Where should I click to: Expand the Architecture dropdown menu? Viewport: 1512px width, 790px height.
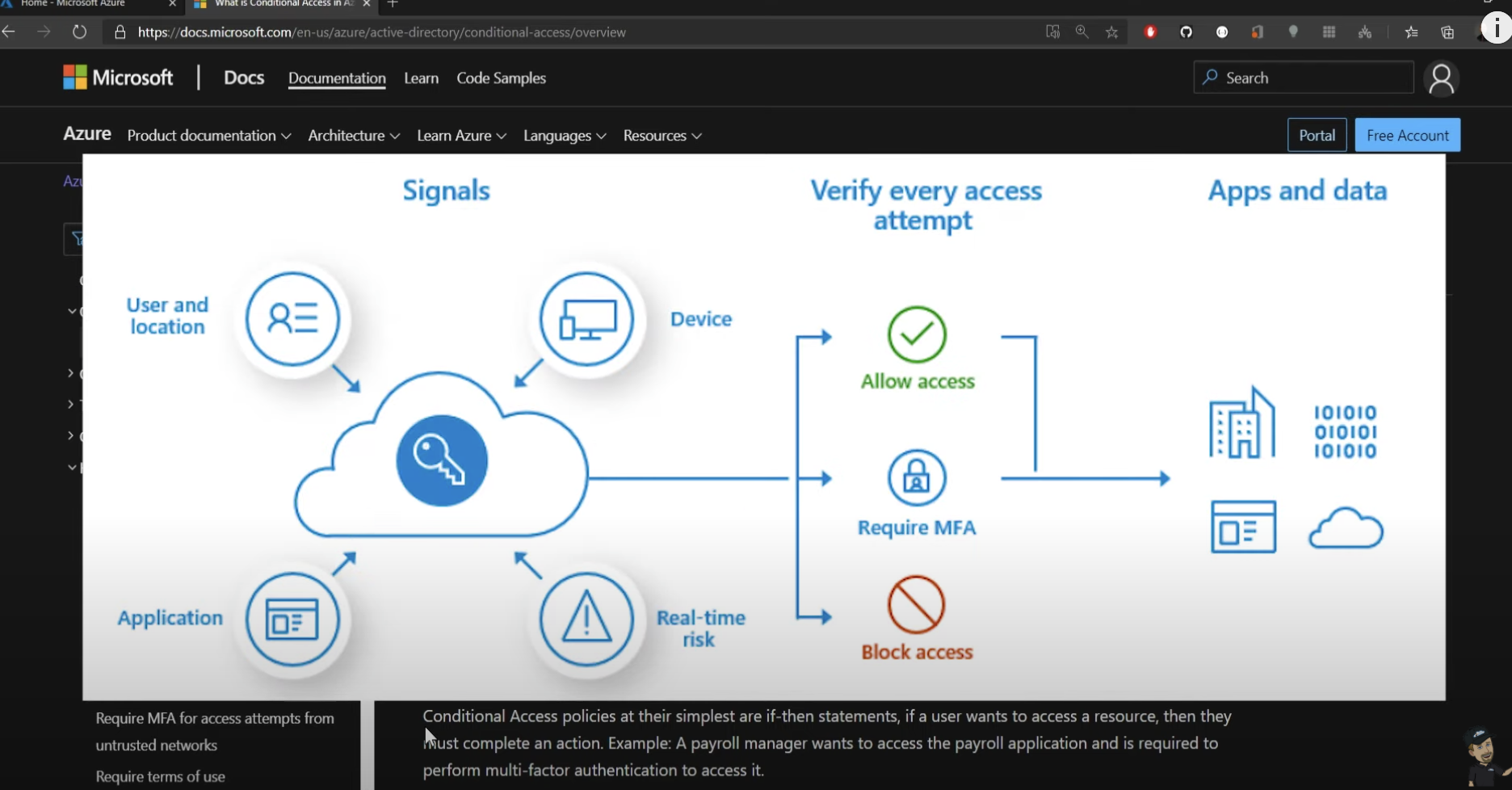(354, 136)
